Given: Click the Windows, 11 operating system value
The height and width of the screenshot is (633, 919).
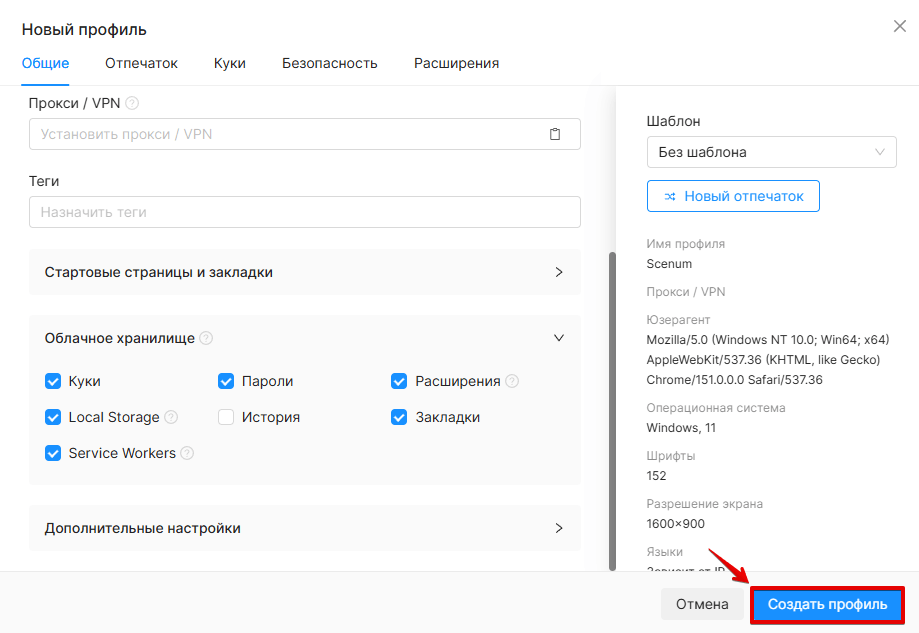Looking at the screenshot, I should 681,428.
